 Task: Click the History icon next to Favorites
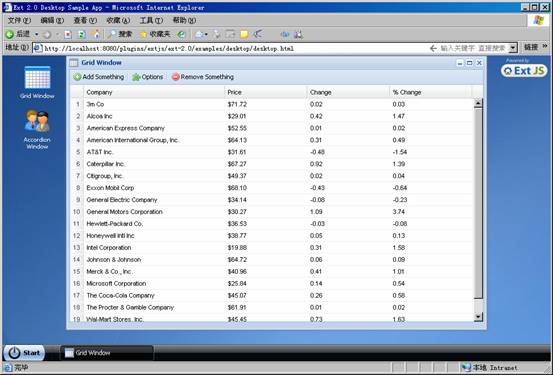(181, 34)
